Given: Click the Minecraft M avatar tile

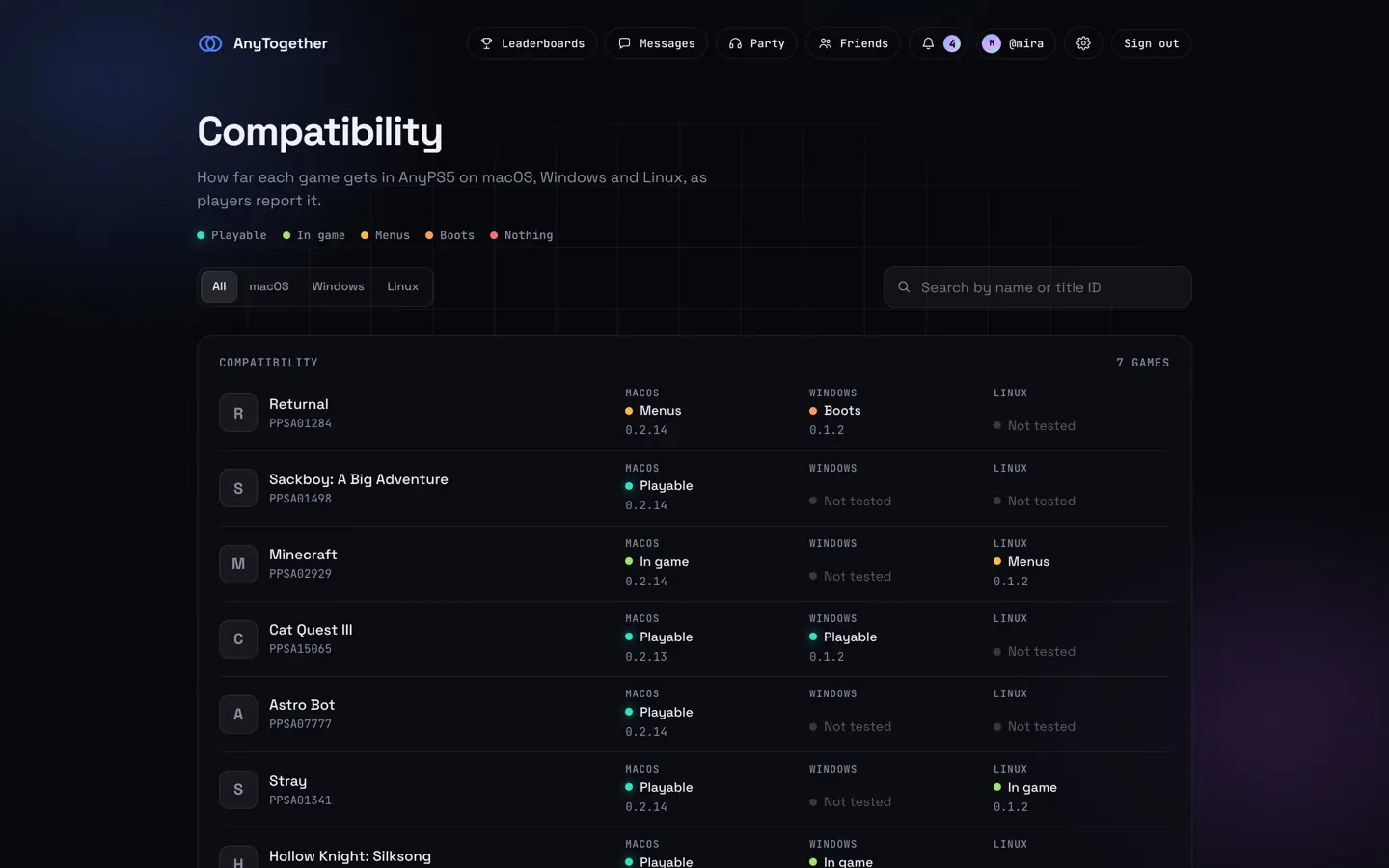Looking at the screenshot, I should pyautogui.click(x=238, y=563).
